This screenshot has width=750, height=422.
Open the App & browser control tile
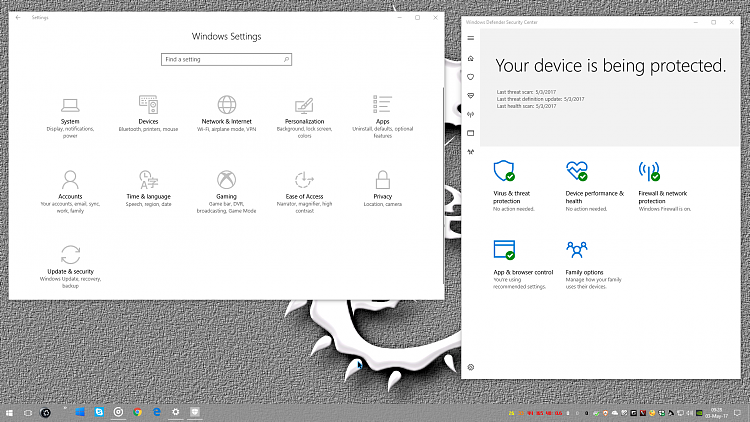[523, 265]
